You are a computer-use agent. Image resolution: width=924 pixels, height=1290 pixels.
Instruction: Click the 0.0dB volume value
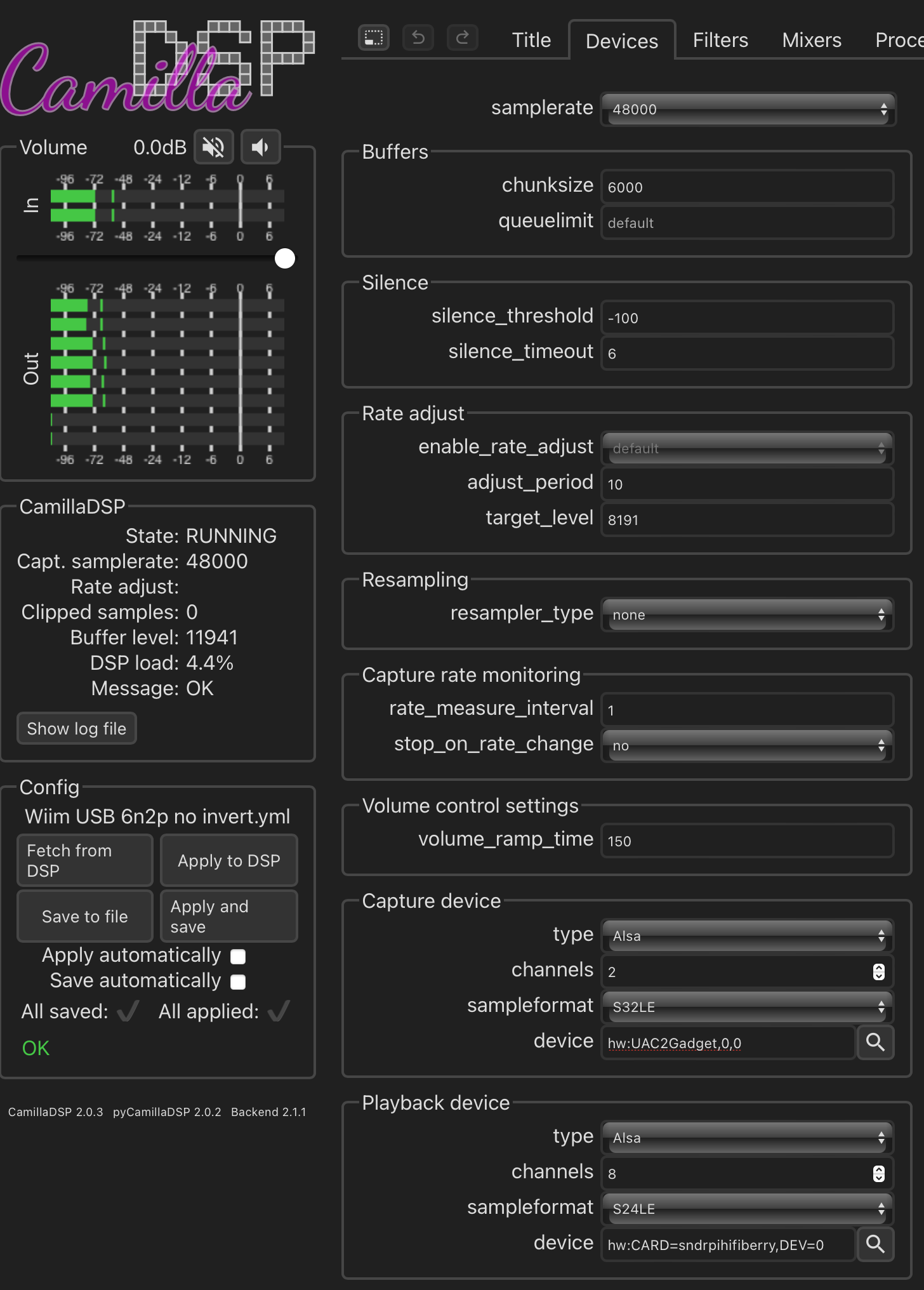160,147
